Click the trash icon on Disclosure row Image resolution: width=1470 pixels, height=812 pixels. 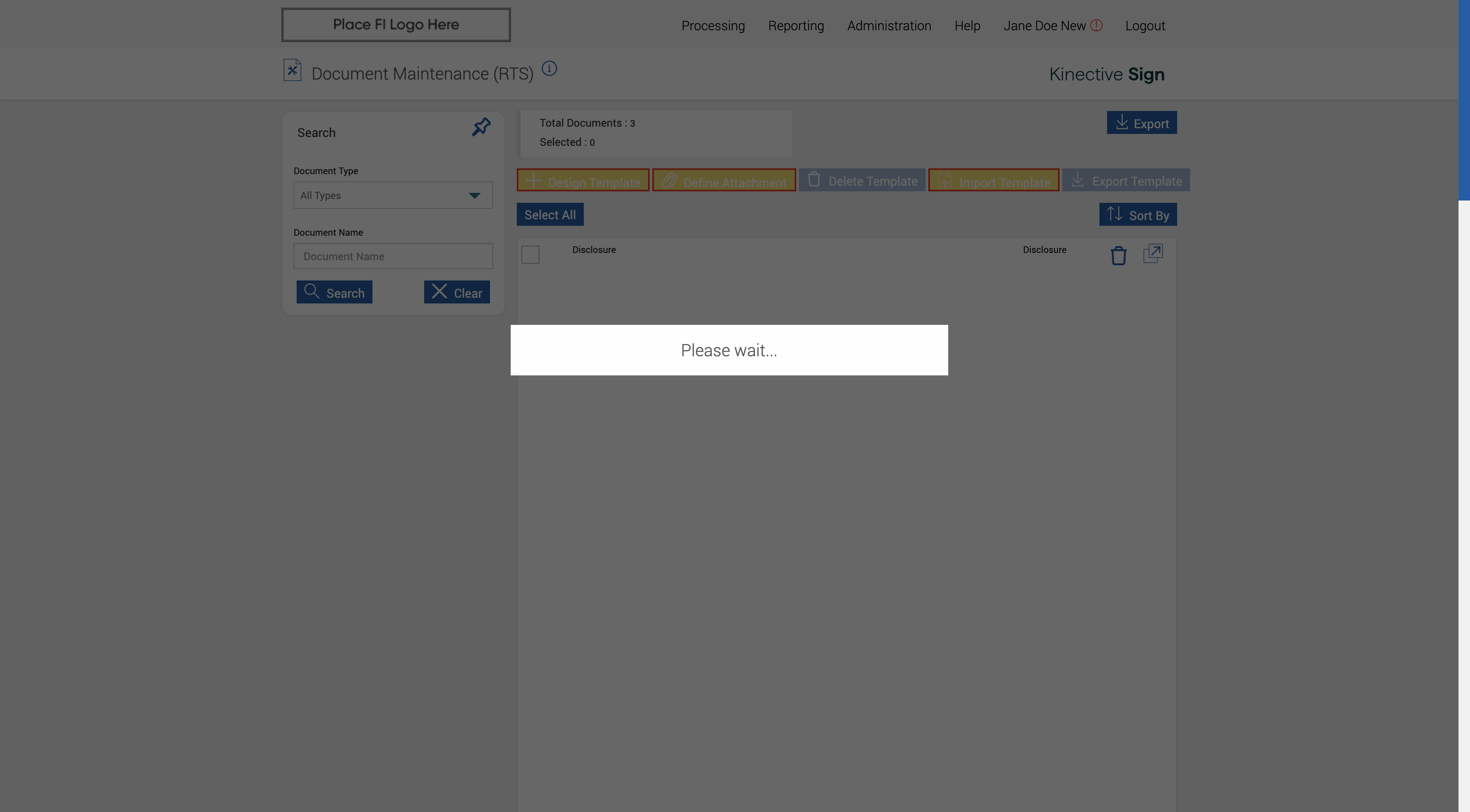(x=1118, y=256)
